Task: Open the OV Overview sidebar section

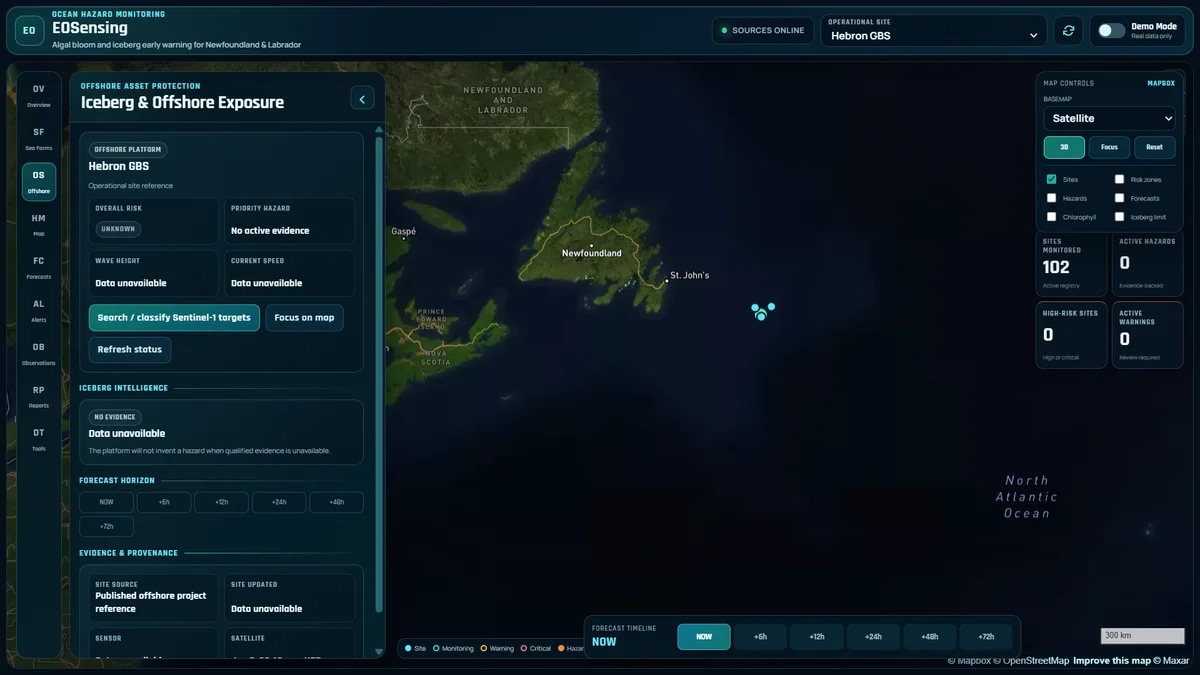Action: point(39,96)
